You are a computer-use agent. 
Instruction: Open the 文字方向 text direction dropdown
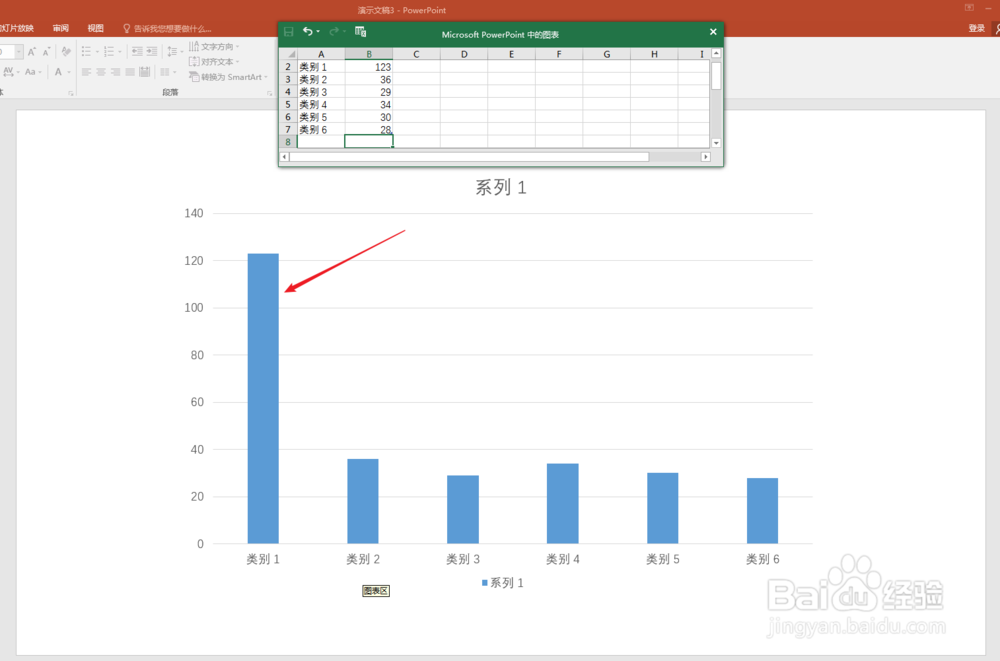pyautogui.click(x=214, y=47)
